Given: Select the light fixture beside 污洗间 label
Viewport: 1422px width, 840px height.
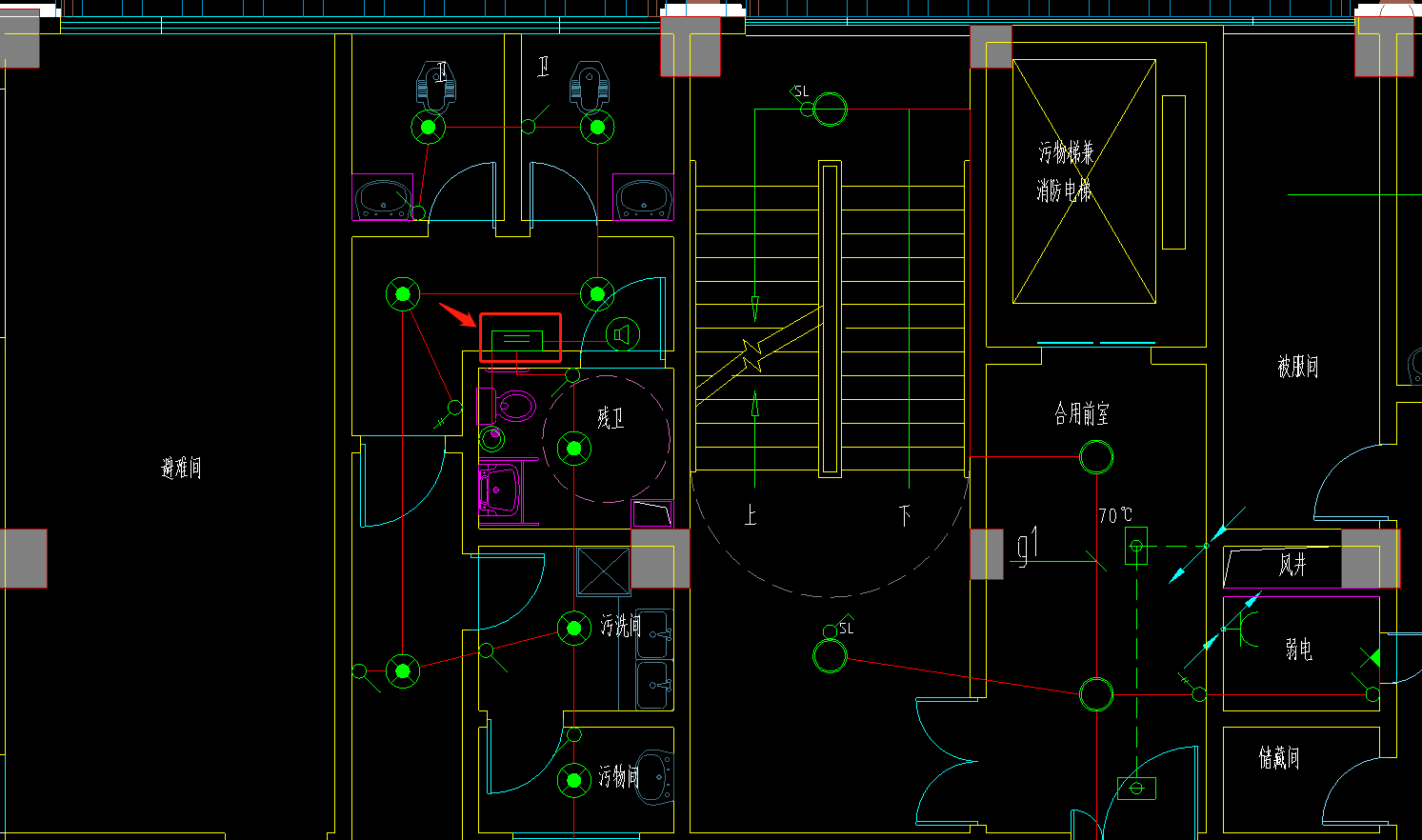Looking at the screenshot, I should (574, 628).
